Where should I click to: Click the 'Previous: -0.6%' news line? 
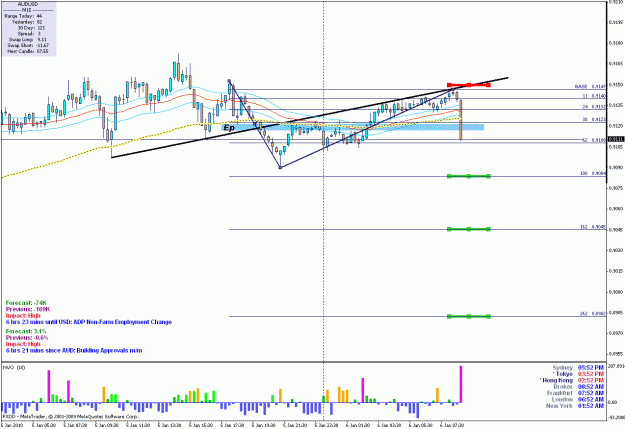27,338
